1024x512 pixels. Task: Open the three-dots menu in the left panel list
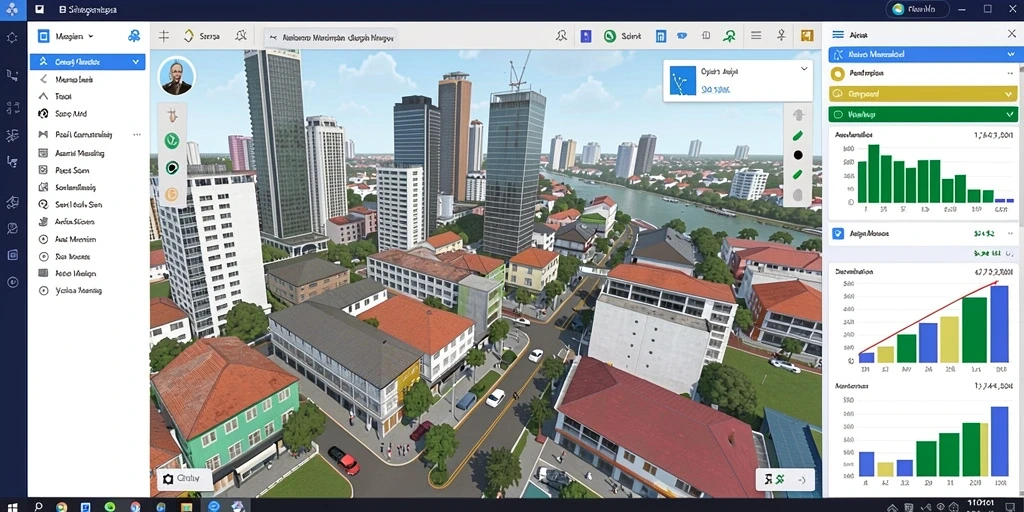coord(137,135)
